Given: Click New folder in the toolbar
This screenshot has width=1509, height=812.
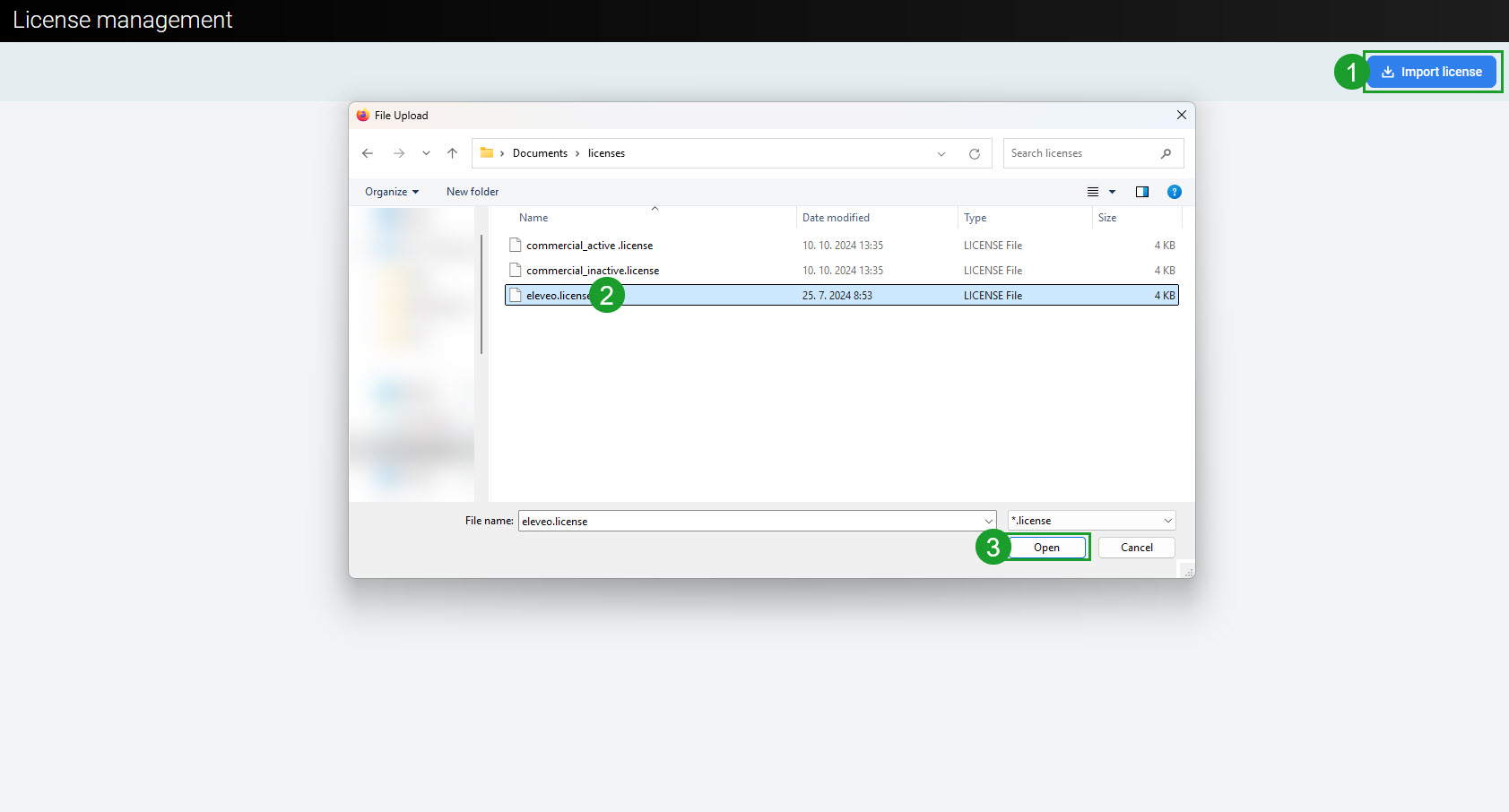Looking at the screenshot, I should point(473,192).
